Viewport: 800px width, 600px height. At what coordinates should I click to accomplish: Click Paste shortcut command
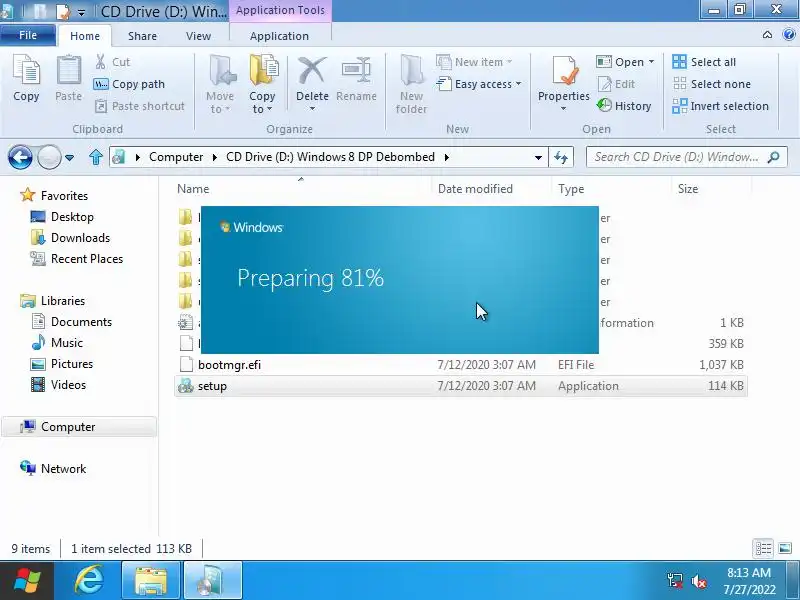(140, 106)
